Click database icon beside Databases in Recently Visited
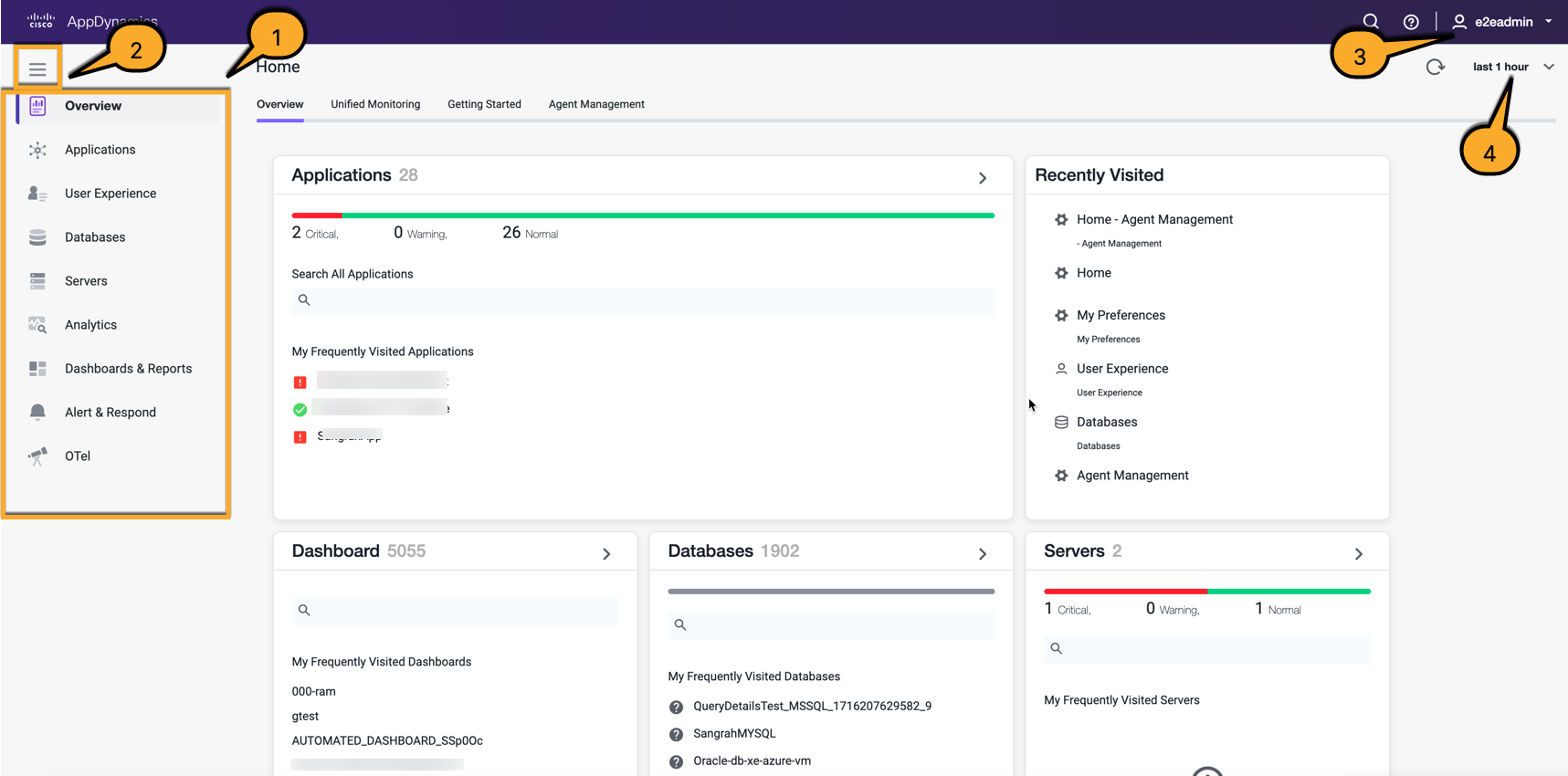1568x776 pixels. (x=1061, y=423)
